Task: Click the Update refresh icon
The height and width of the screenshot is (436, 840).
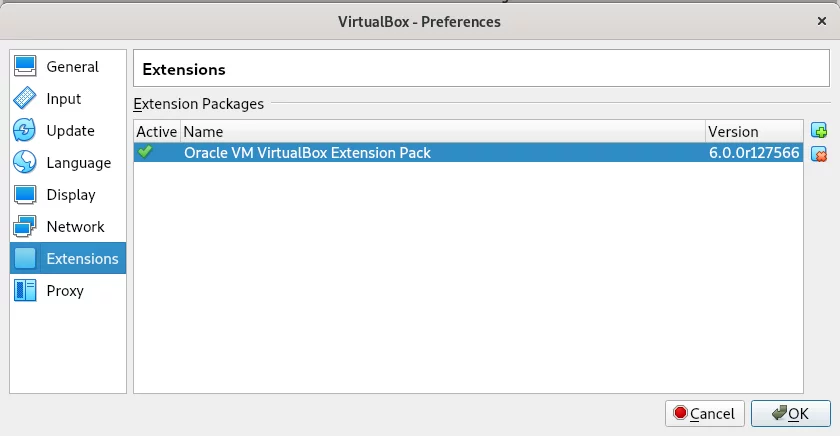Action: pos(25,130)
